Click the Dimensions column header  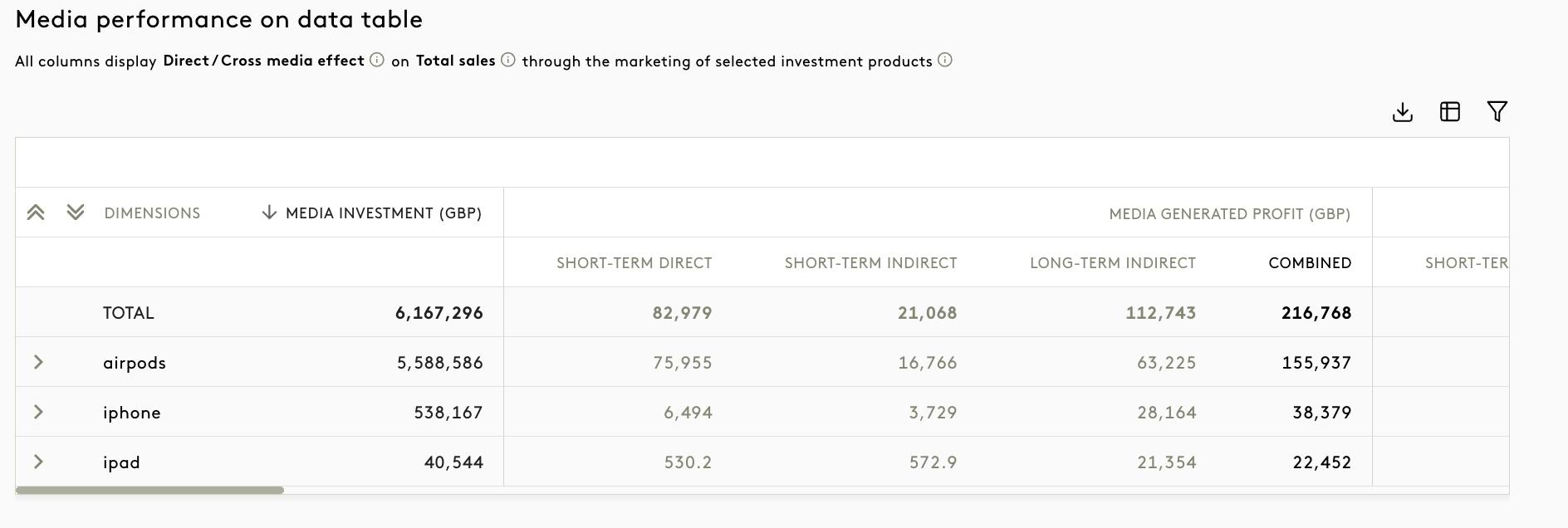click(152, 213)
